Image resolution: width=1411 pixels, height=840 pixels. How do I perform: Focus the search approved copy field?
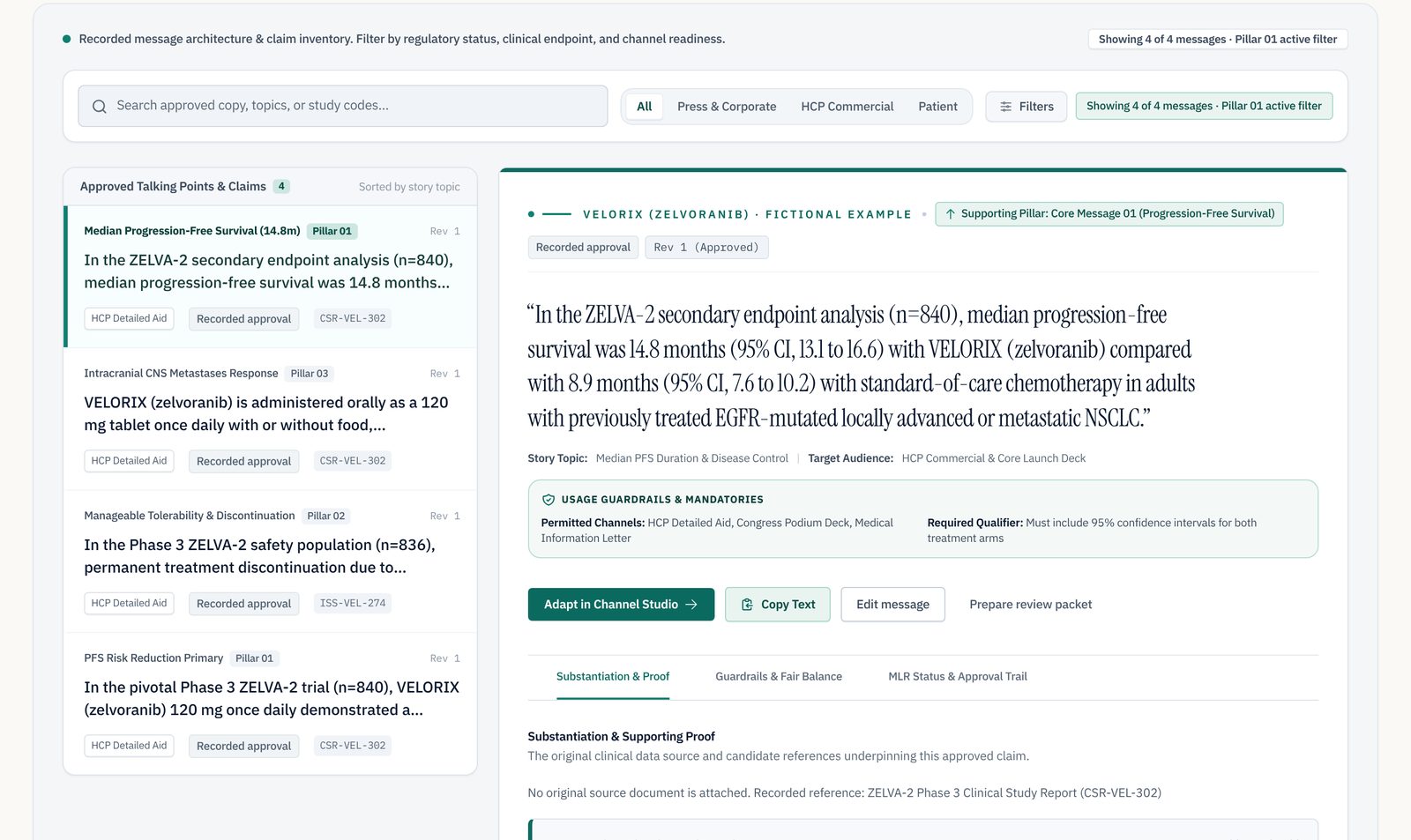click(343, 106)
